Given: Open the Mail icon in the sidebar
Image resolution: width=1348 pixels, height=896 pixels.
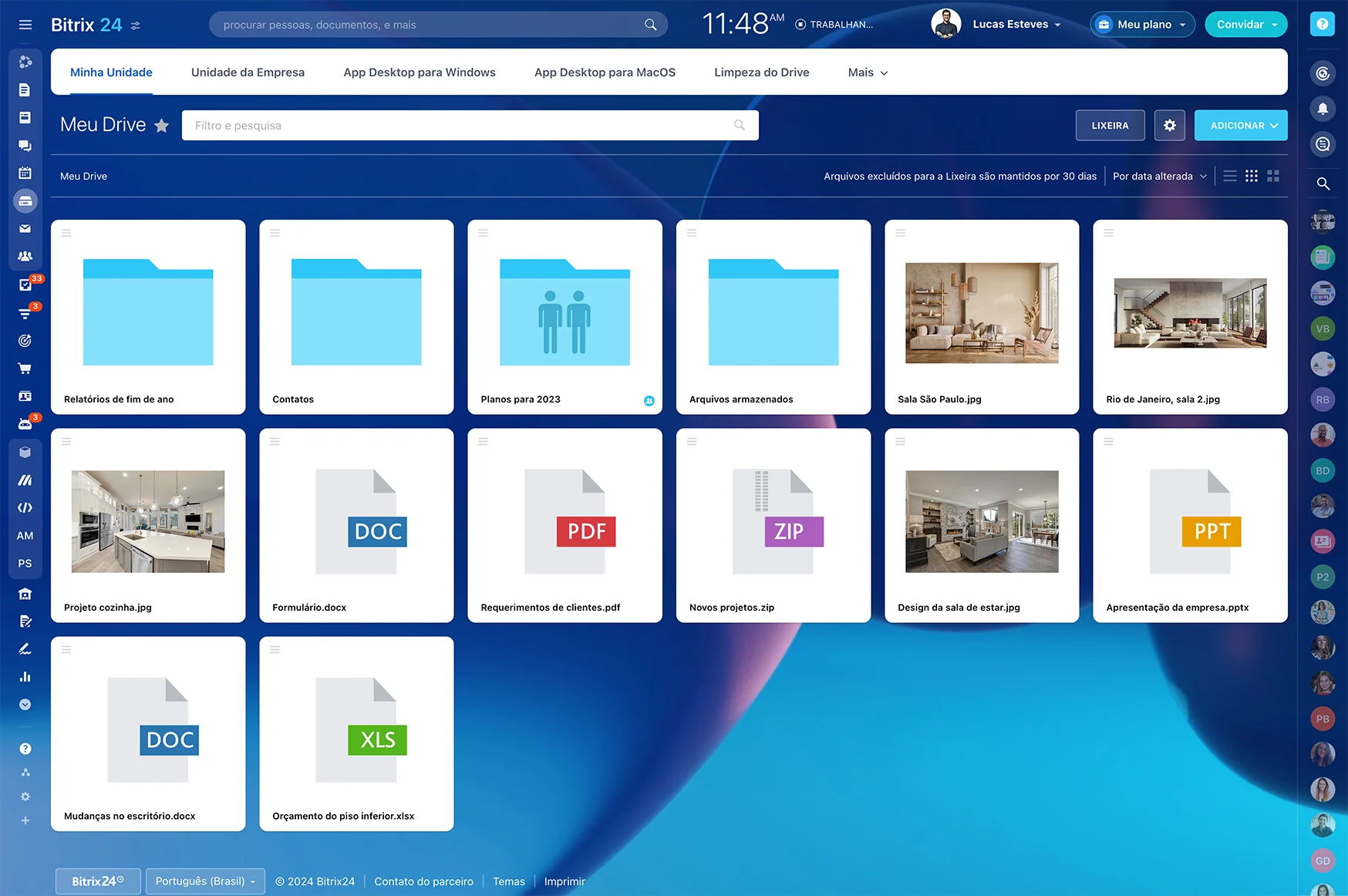Looking at the screenshot, I should [25, 228].
